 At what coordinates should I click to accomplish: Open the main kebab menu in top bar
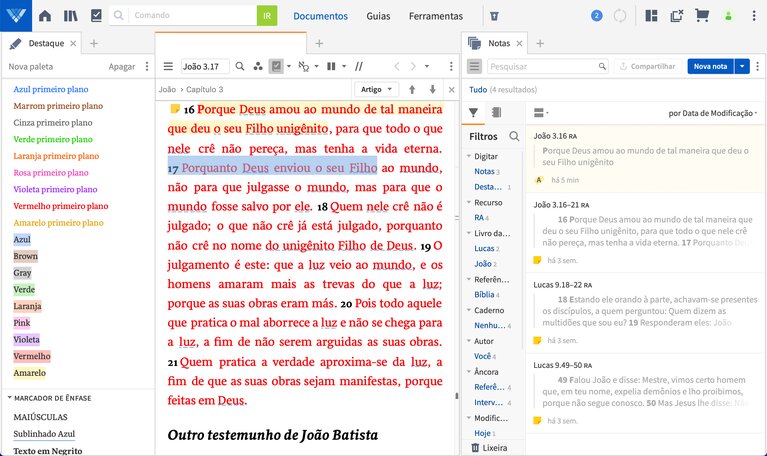click(x=753, y=16)
